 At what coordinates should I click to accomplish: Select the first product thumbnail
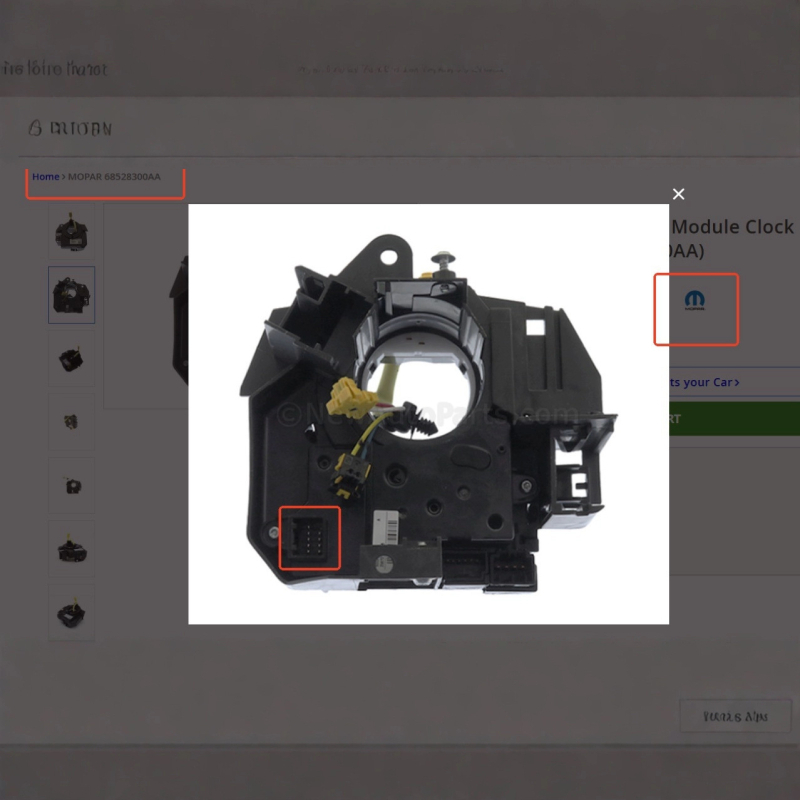tap(71, 233)
